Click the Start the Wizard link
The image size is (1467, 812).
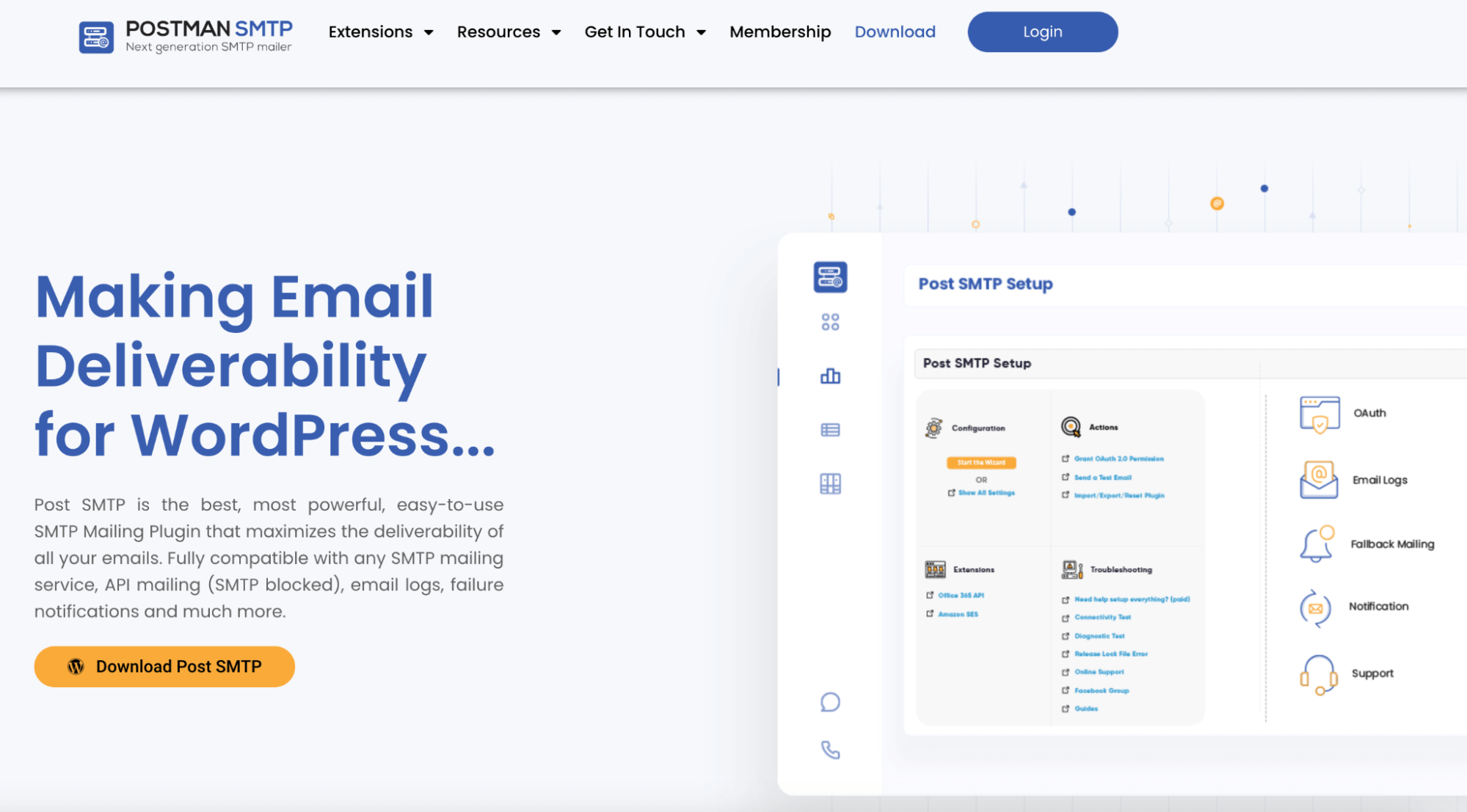981,463
